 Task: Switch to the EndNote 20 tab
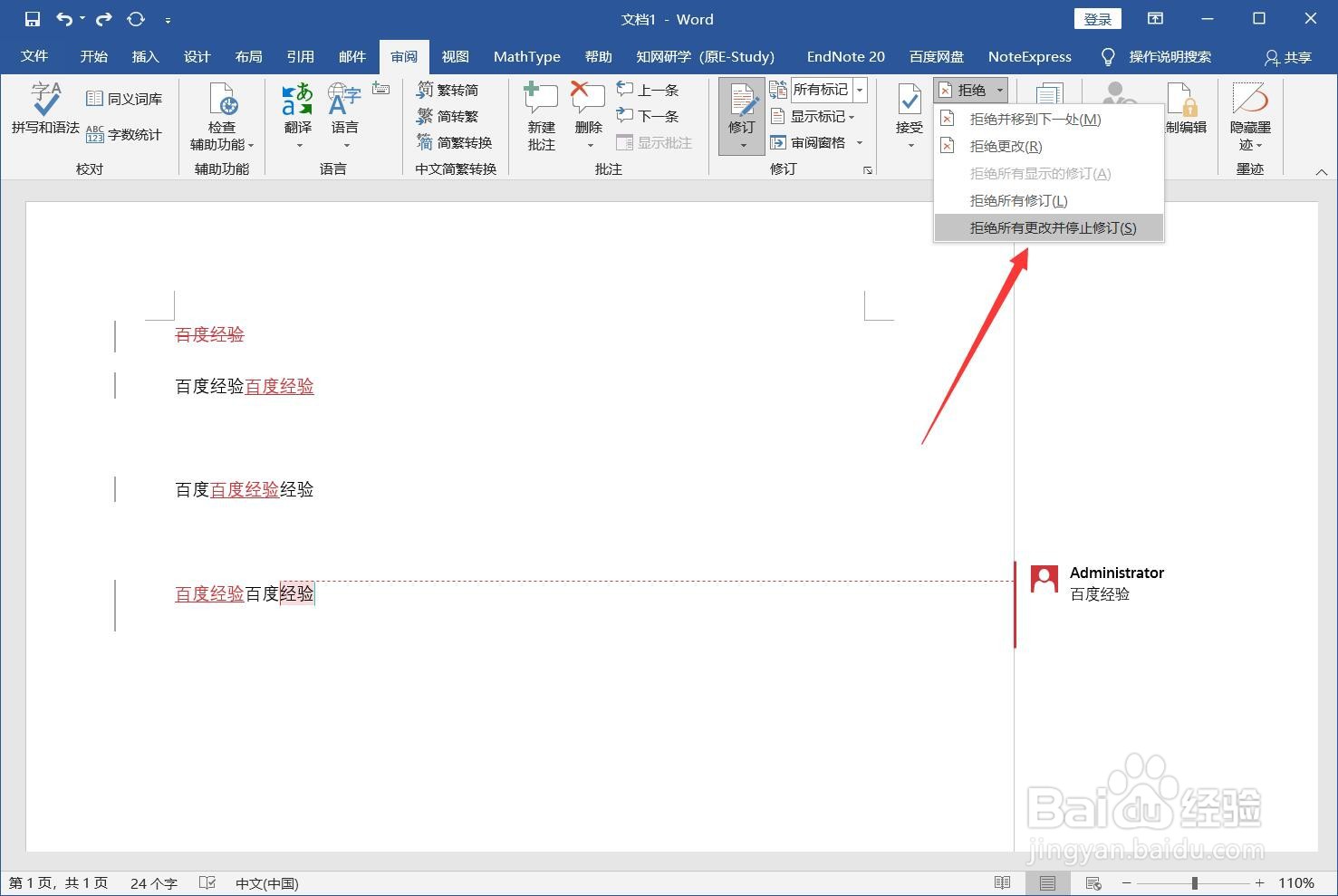(x=845, y=56)
